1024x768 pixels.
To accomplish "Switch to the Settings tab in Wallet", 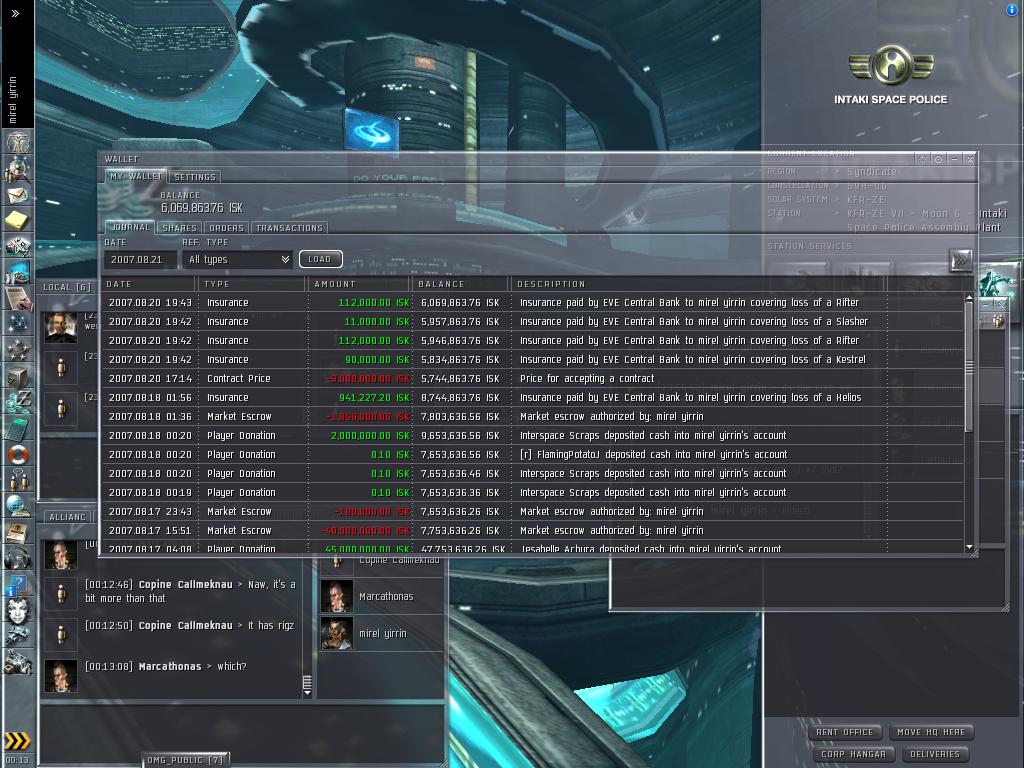I will tap(195, 177).
